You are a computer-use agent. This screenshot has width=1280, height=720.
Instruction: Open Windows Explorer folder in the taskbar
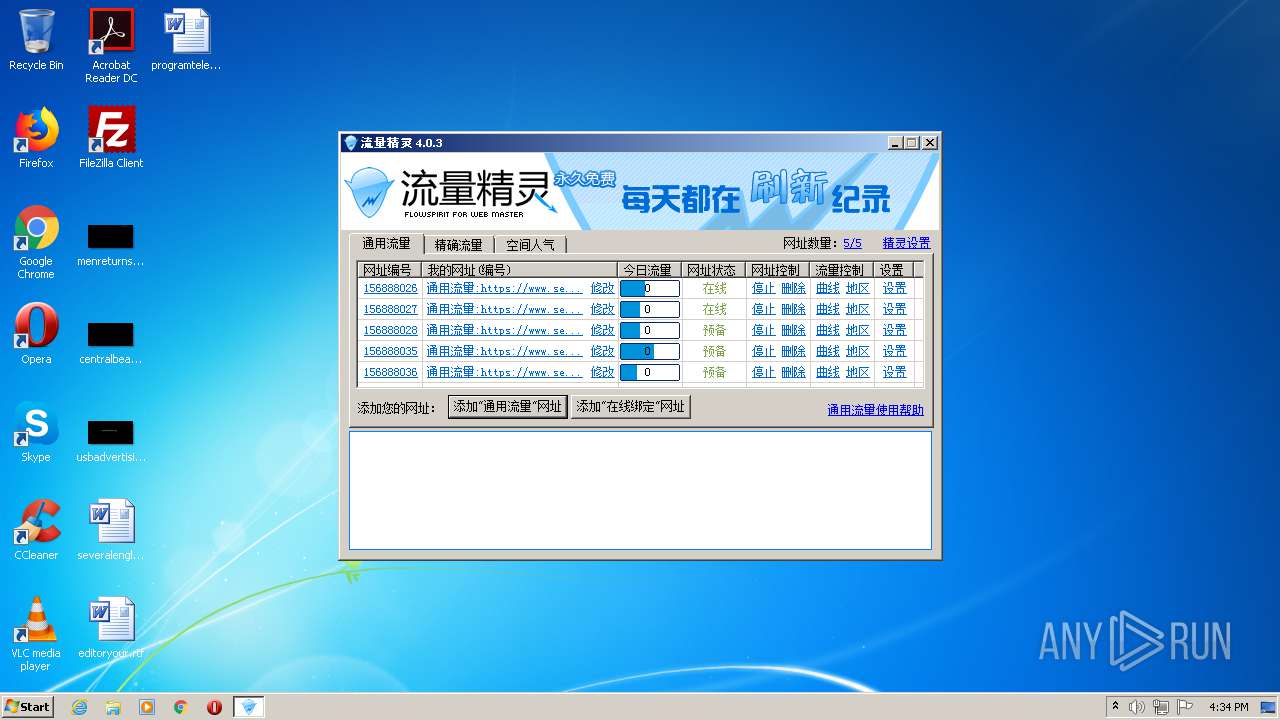tap(113, 707)
